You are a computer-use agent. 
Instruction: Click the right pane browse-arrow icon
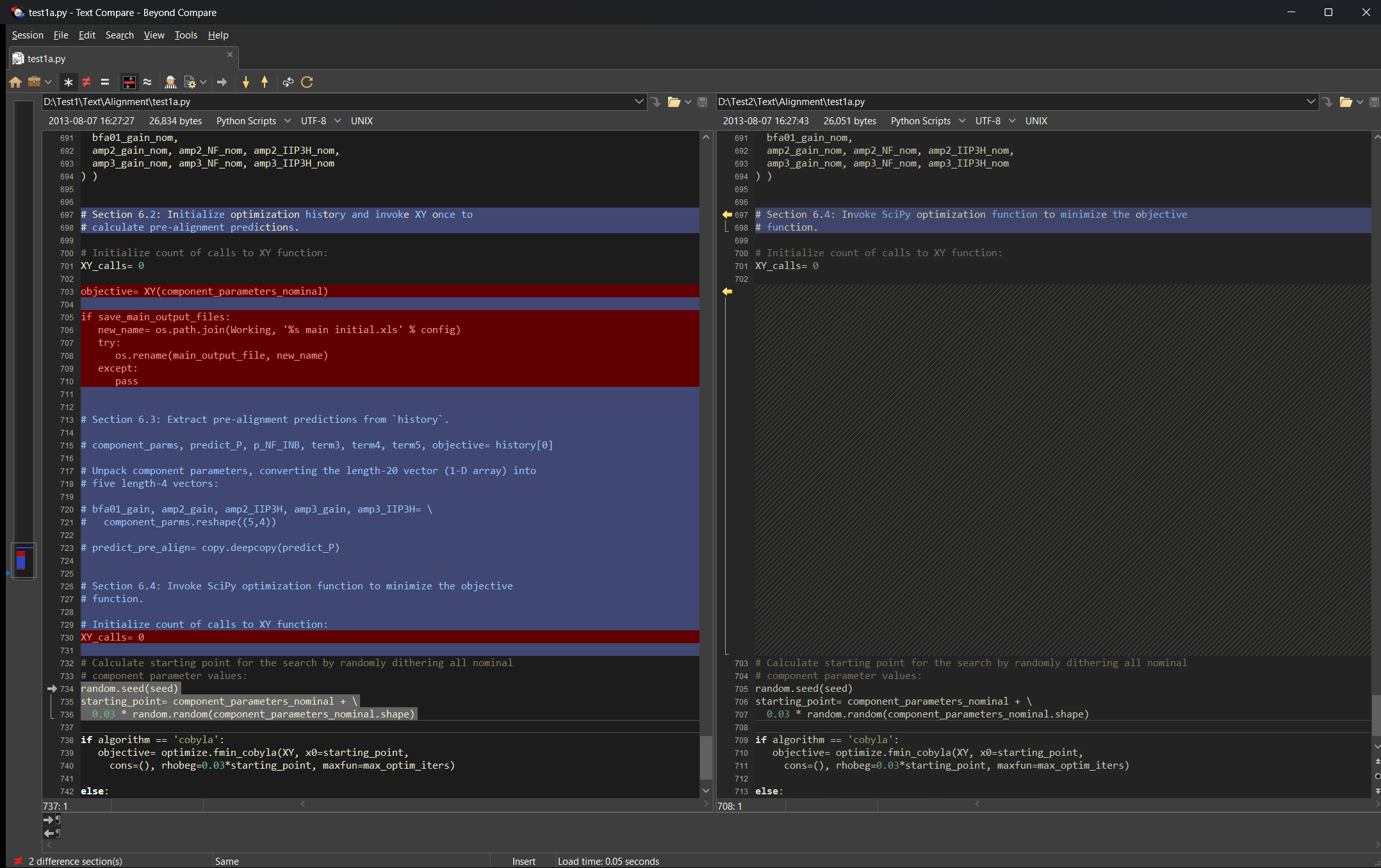(x=1327, y=102)
